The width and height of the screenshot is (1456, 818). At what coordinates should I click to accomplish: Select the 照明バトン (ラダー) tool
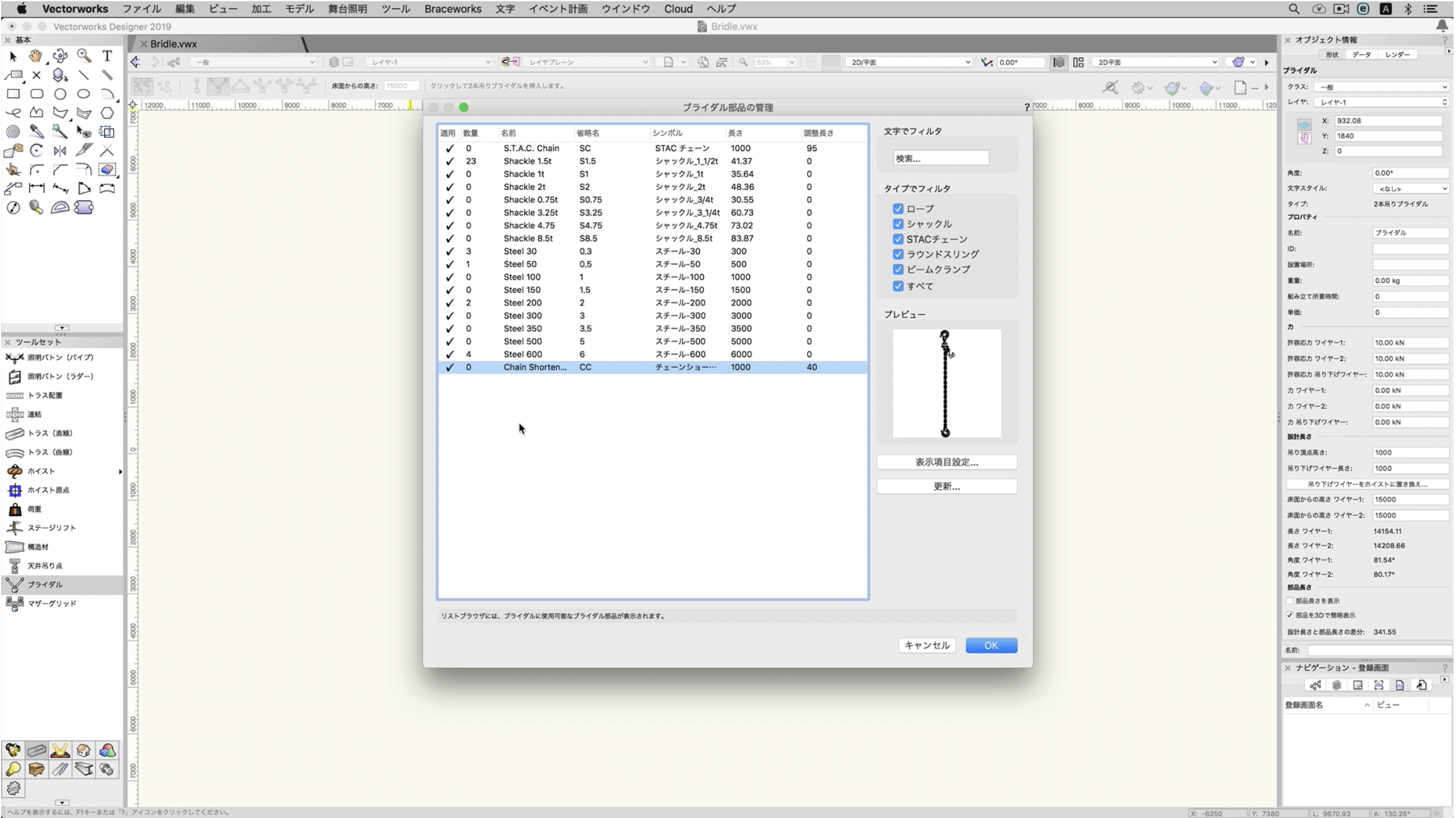(x=61, y=377)
